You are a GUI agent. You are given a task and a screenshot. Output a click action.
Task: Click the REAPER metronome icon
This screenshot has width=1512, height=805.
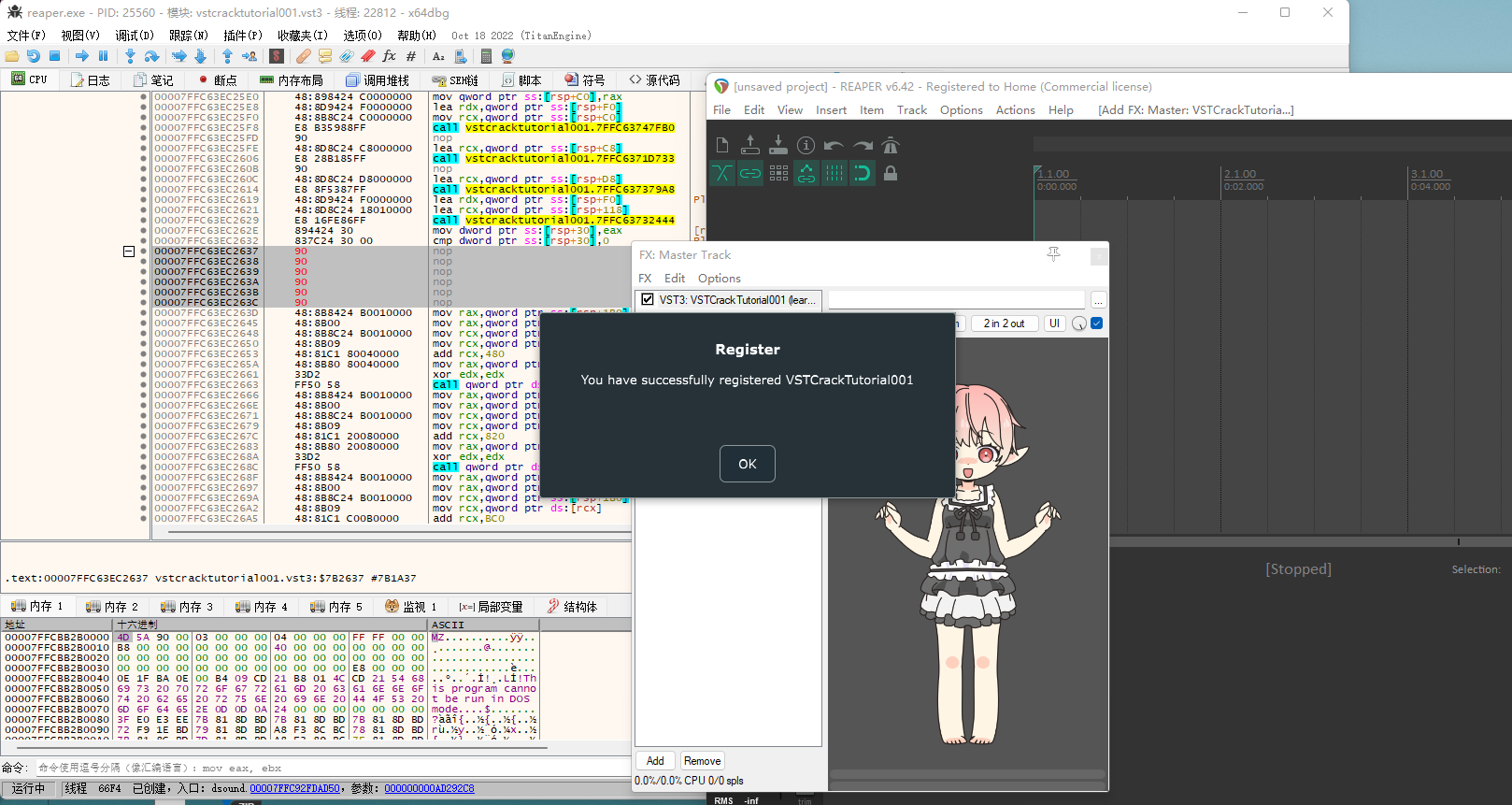point(891,145)
